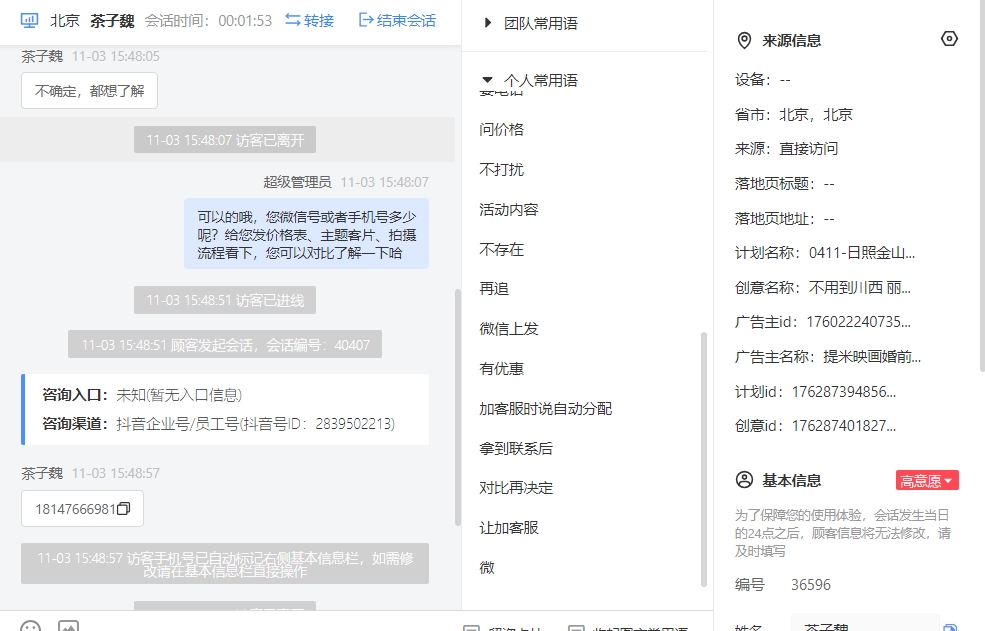Click the 广告主id row
Viewport: 985px width, 631px height.
823,322
